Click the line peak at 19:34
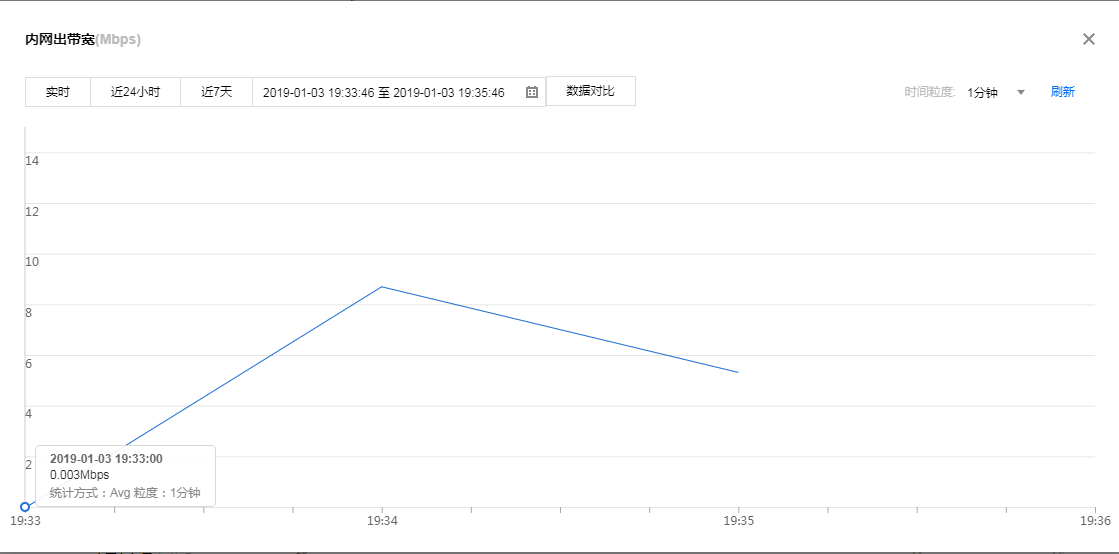 click(x=382, y=287)
